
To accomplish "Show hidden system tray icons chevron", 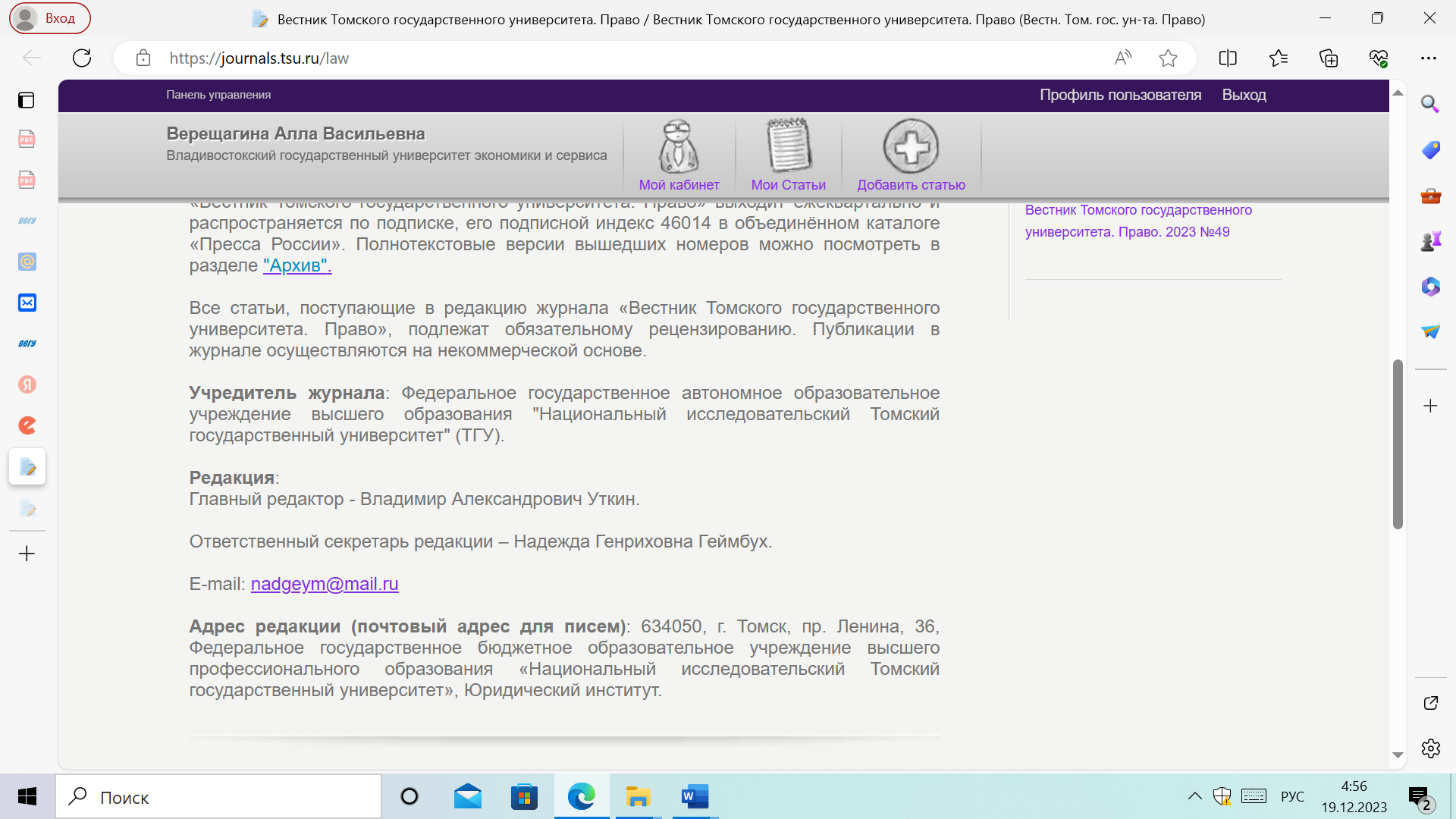I will 1194,796.
